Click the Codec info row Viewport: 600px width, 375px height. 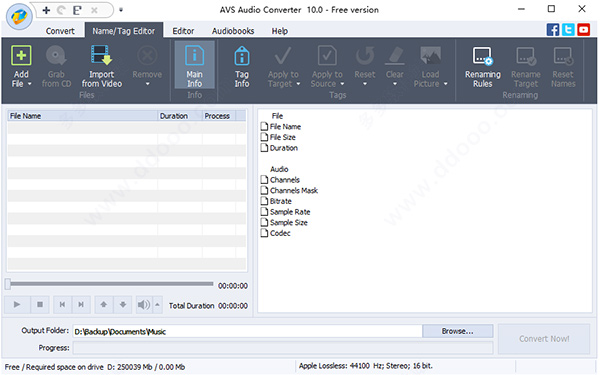276,233
